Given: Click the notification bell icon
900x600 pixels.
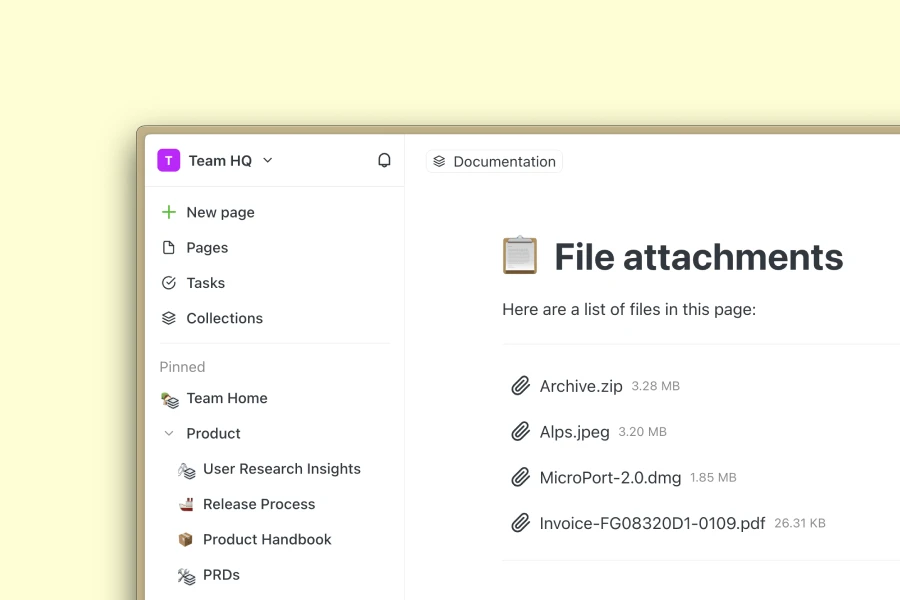Looking at the screenshot, I should coord(384,160).
